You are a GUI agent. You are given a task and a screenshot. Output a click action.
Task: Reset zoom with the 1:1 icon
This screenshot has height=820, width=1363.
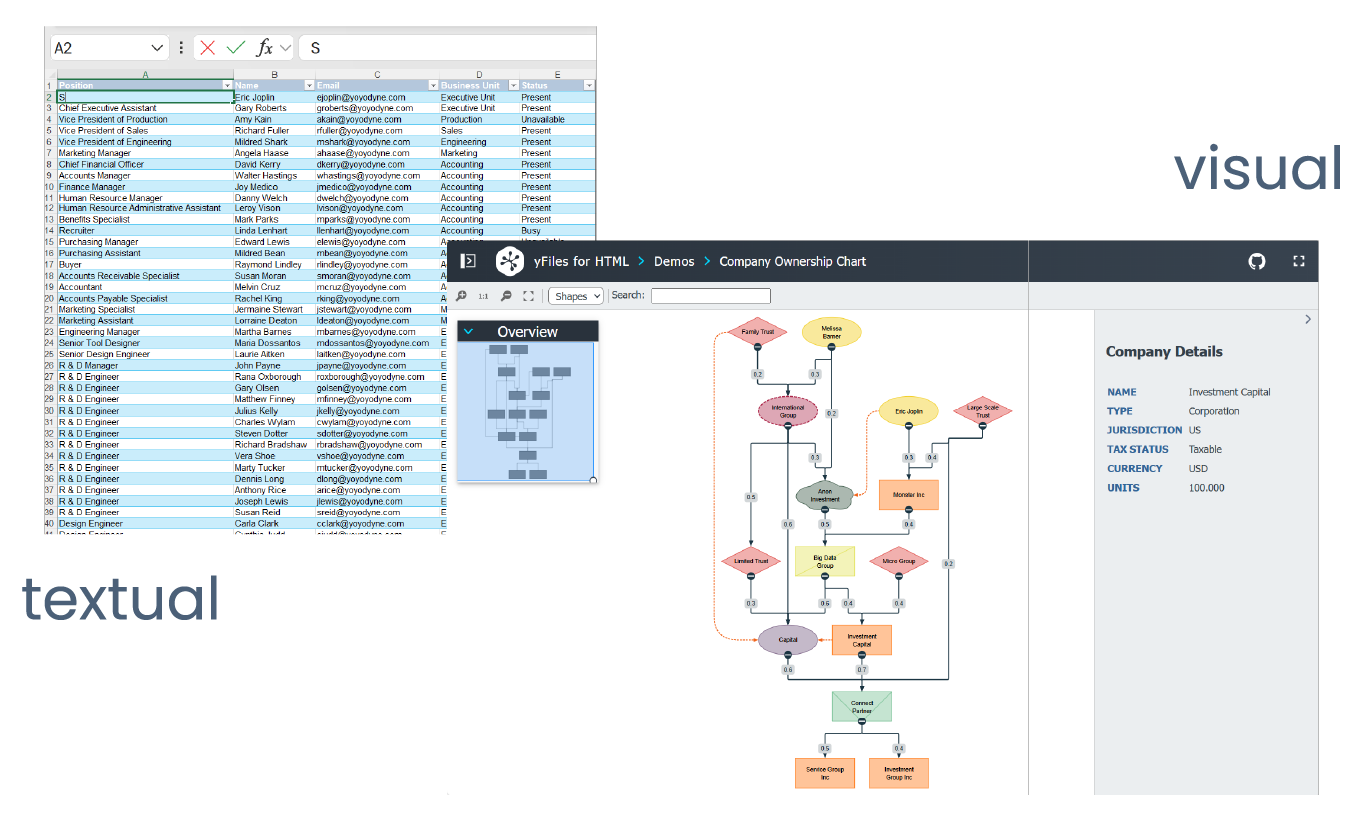[x=483, y=296]
